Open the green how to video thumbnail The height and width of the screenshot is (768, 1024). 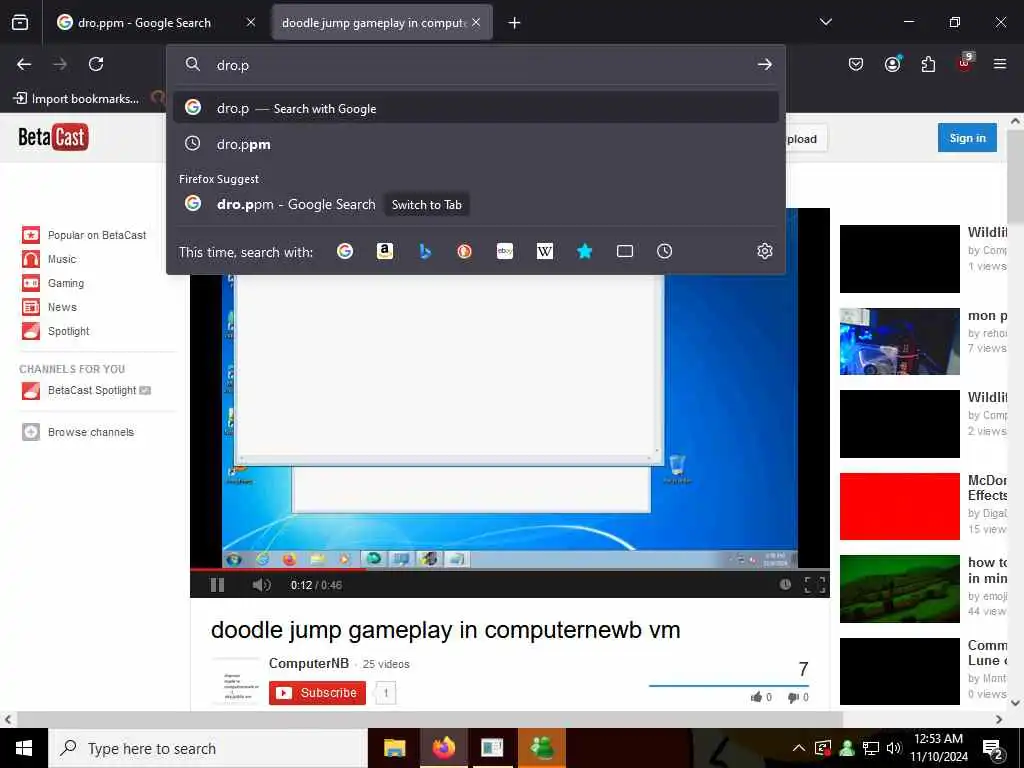pos(899,588)
